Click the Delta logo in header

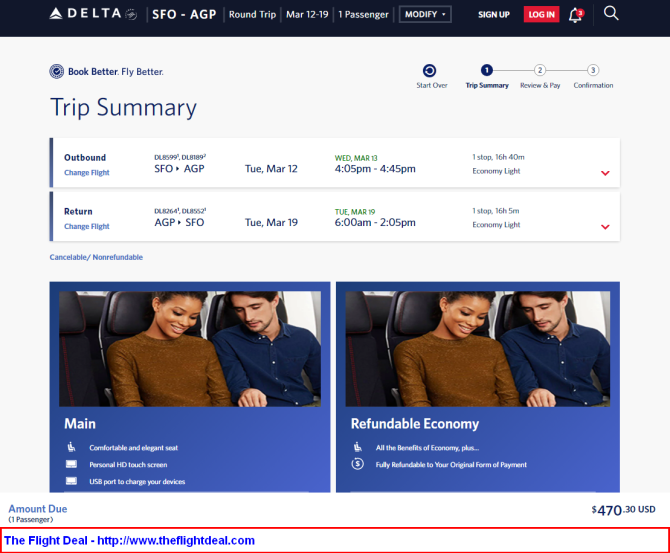(93, 14)
